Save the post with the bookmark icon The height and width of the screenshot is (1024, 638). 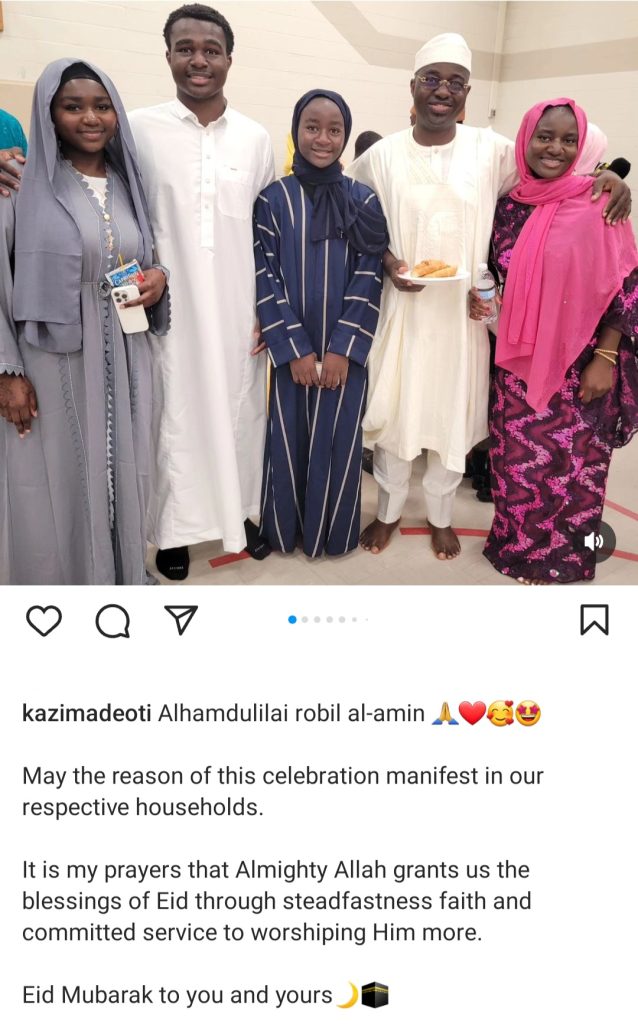pos(594,620)
